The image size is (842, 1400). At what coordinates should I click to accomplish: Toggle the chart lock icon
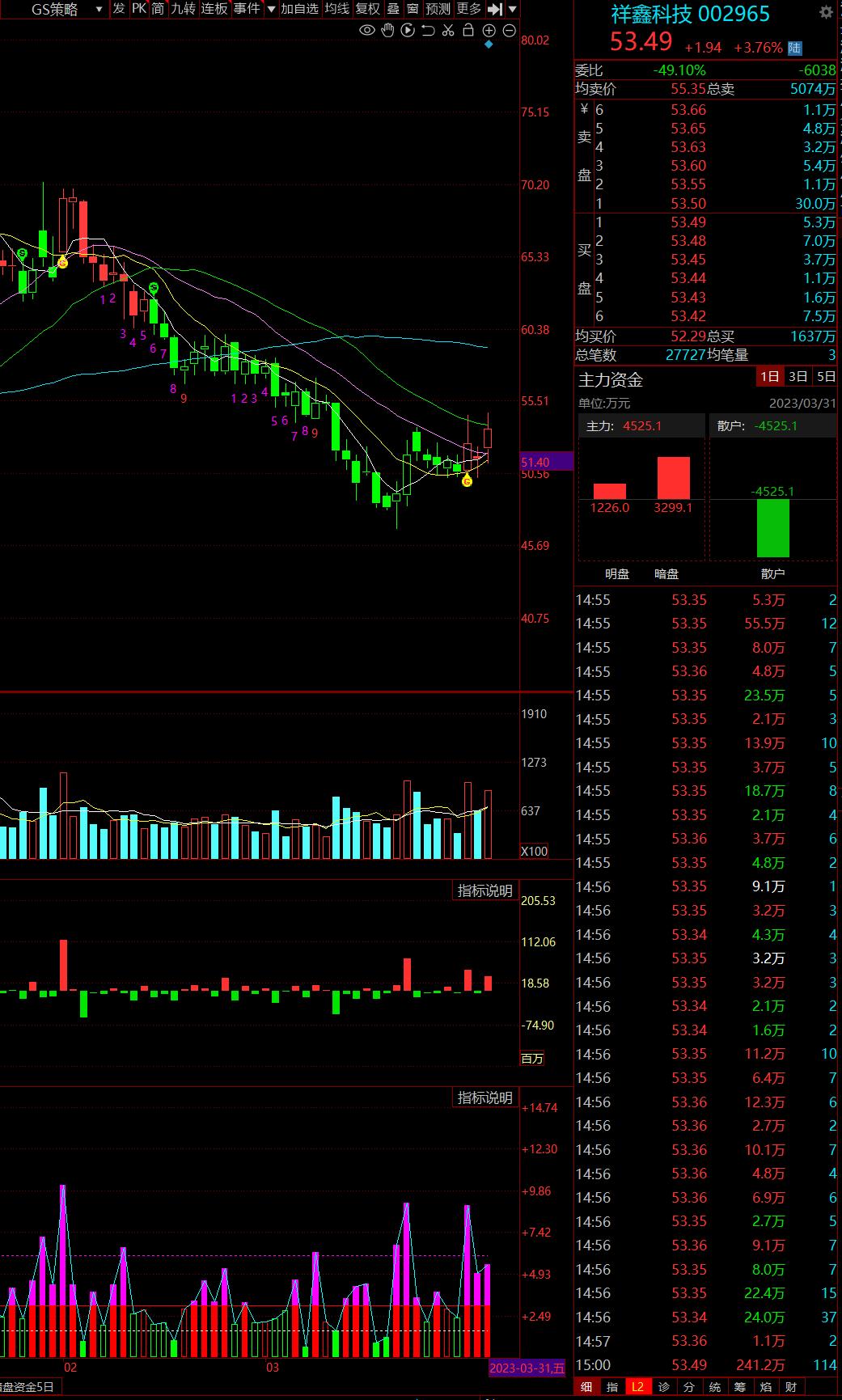click(x=468, y=31)
